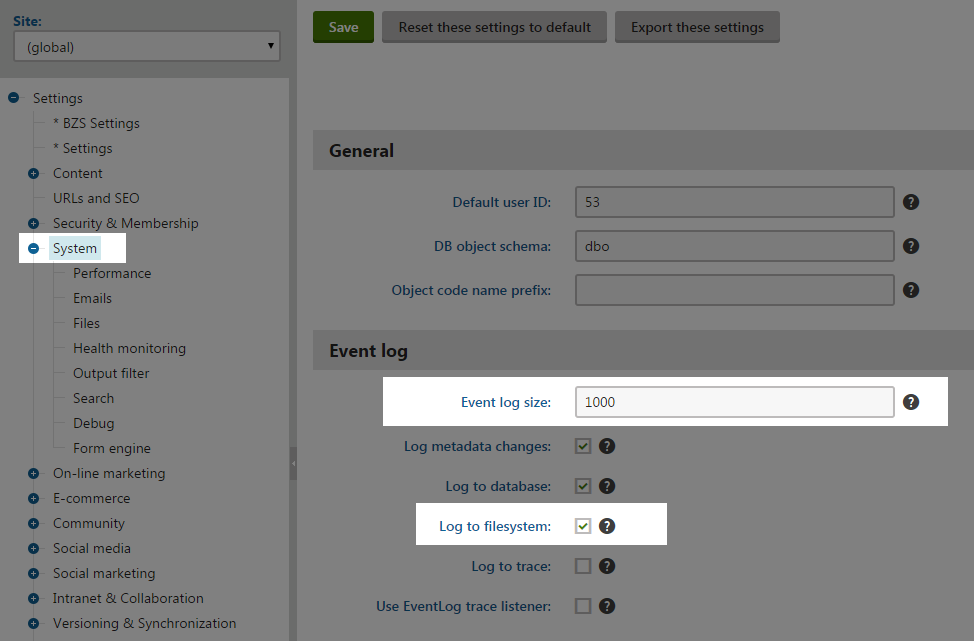The width and height of the screenshot is (974, 641).
Task: Open help icon for Log to trace
Action: (607, 566)
